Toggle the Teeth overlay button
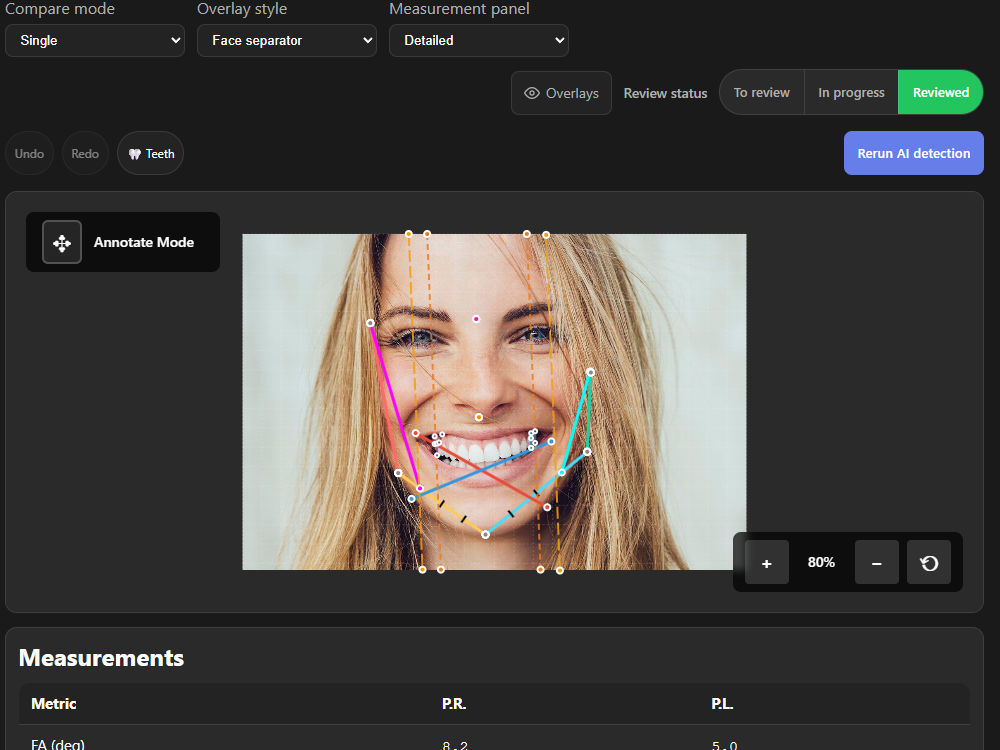 click(x=151, y=154)
